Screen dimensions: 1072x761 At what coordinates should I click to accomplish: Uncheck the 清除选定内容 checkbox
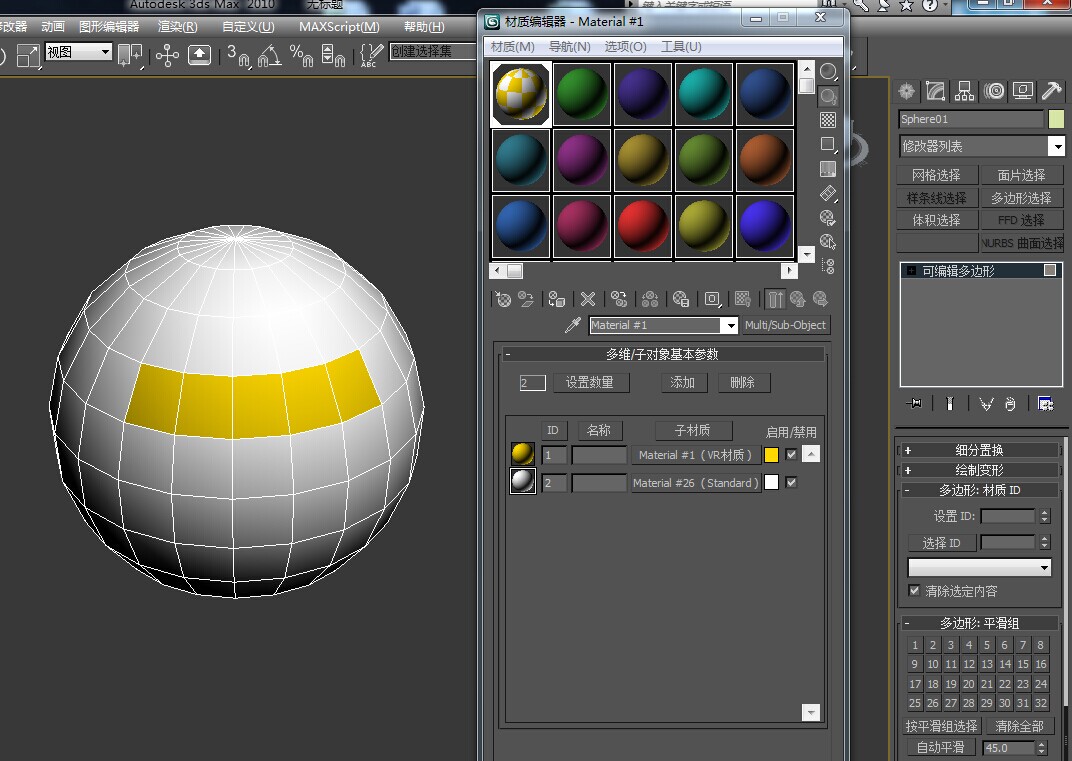pos(915,591)
